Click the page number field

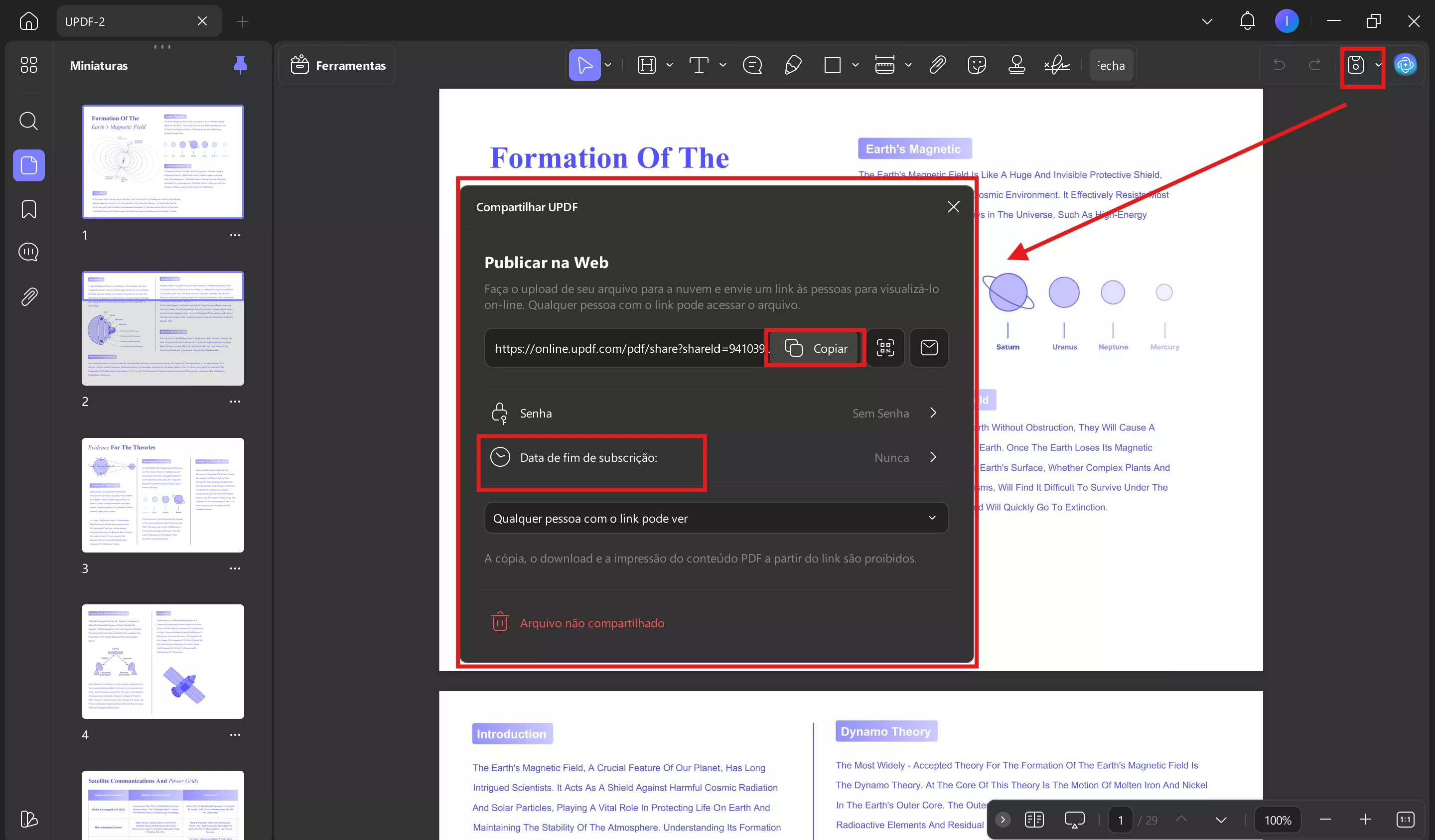[x=1120, y=820]
